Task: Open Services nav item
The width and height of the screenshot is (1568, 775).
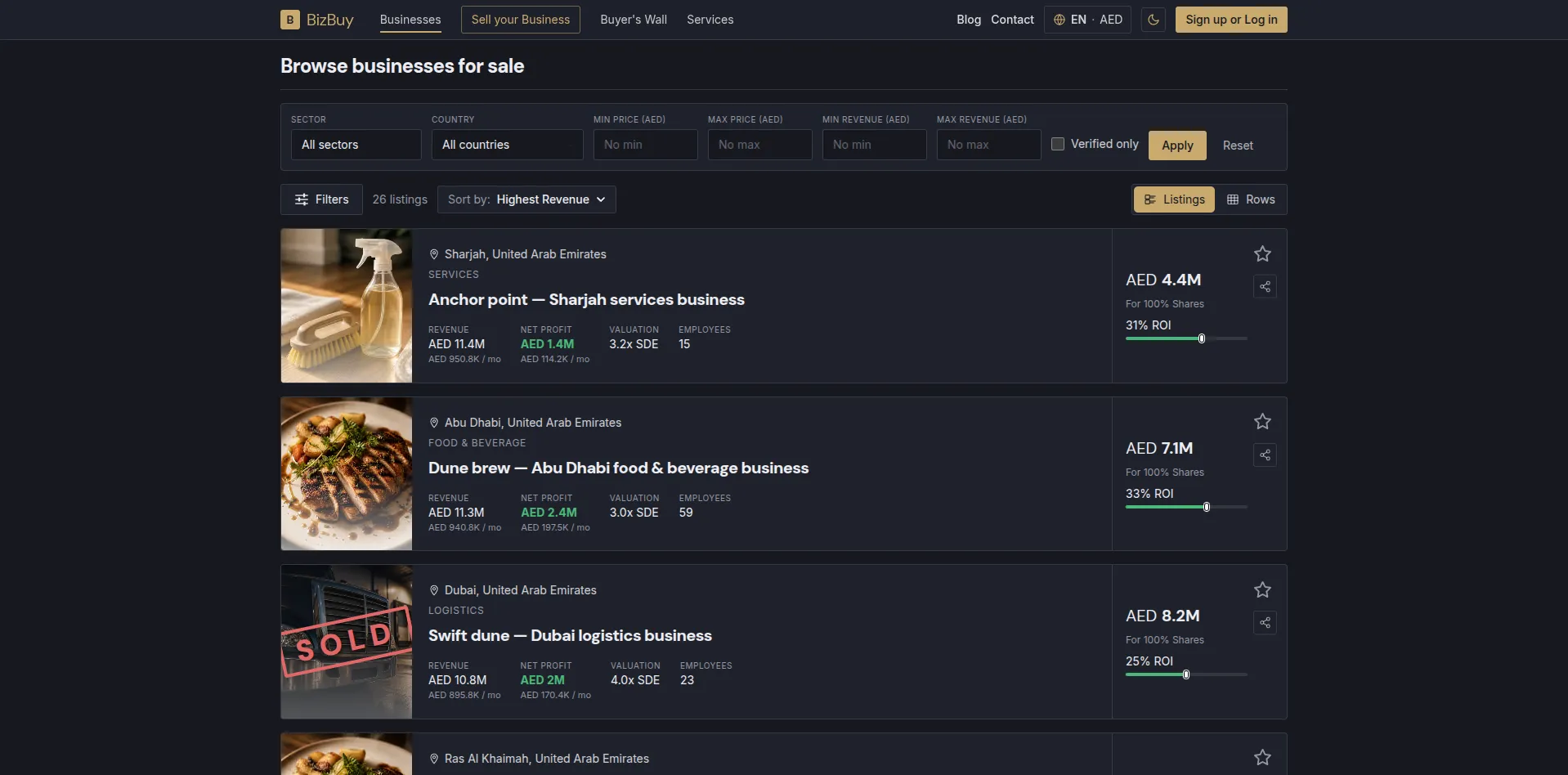Action: tap(710, 20)
